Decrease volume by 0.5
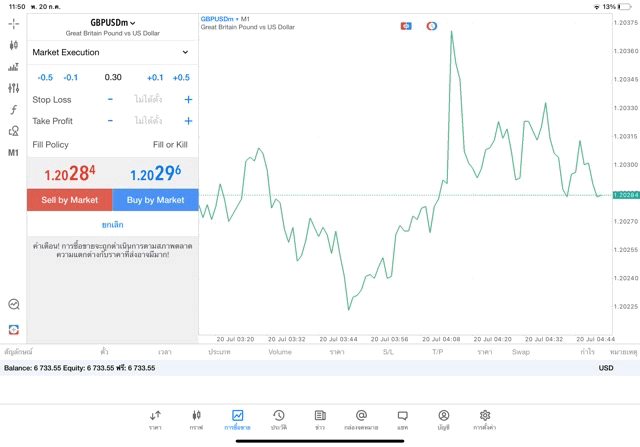 (45, 78)
